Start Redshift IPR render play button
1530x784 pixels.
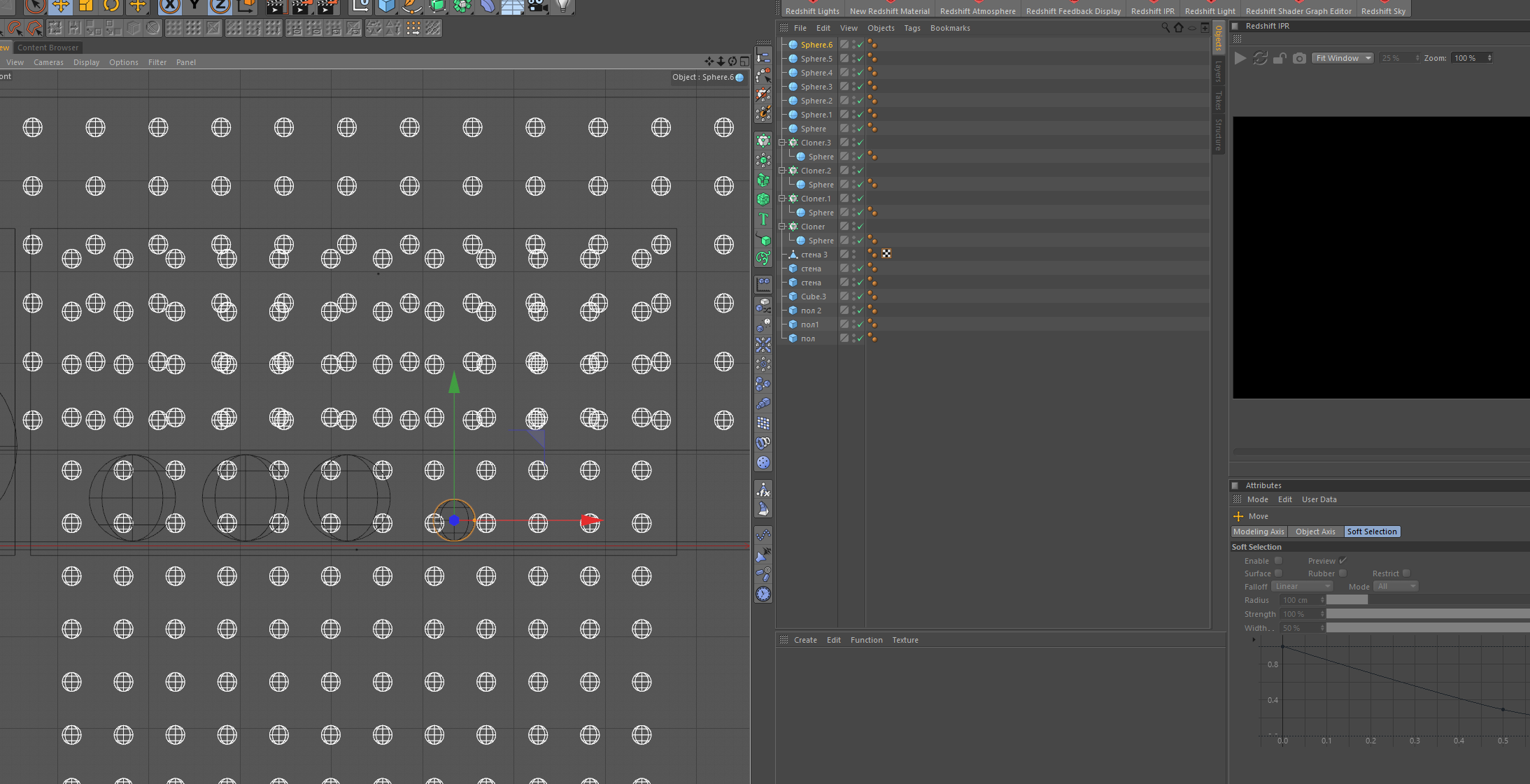(x=1240, y=58)
